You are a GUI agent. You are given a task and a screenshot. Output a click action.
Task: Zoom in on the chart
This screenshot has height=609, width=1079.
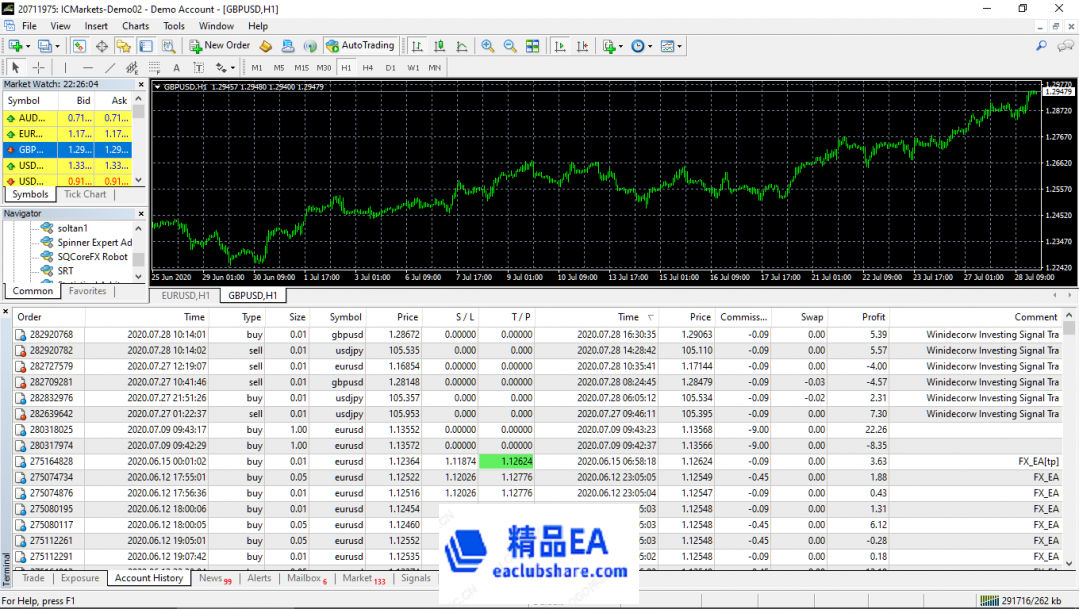pyautogui.click(x=488, y=46)
